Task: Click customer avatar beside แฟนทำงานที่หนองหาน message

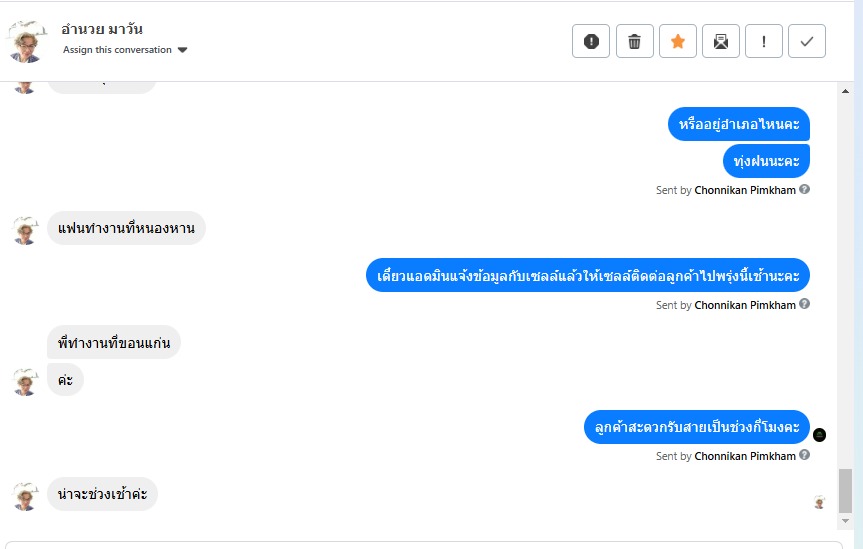Action: coord(25,230)
